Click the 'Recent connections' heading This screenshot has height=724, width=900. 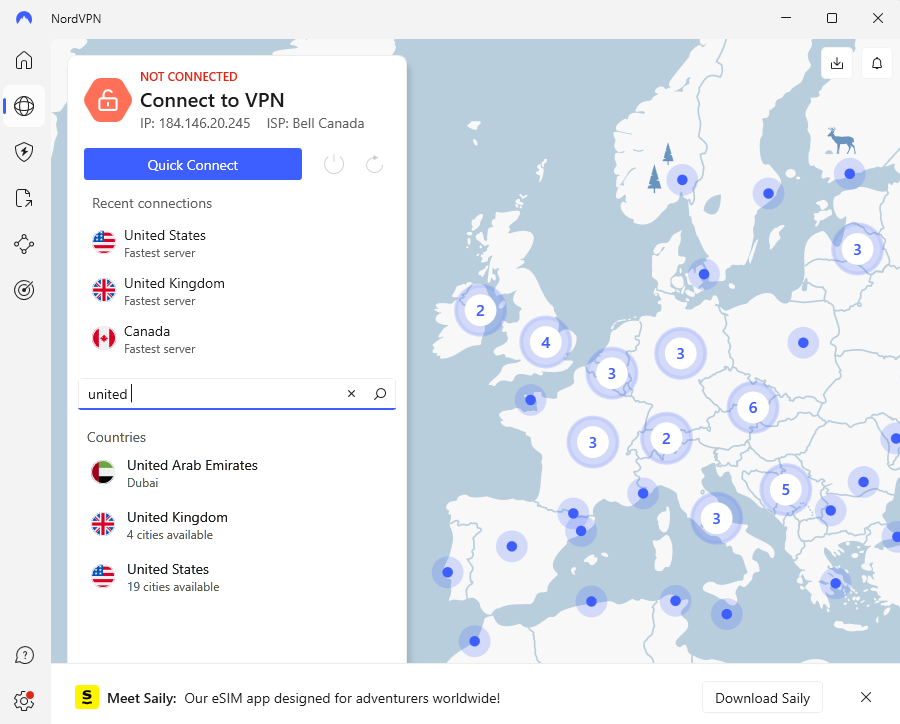point(152,203)
